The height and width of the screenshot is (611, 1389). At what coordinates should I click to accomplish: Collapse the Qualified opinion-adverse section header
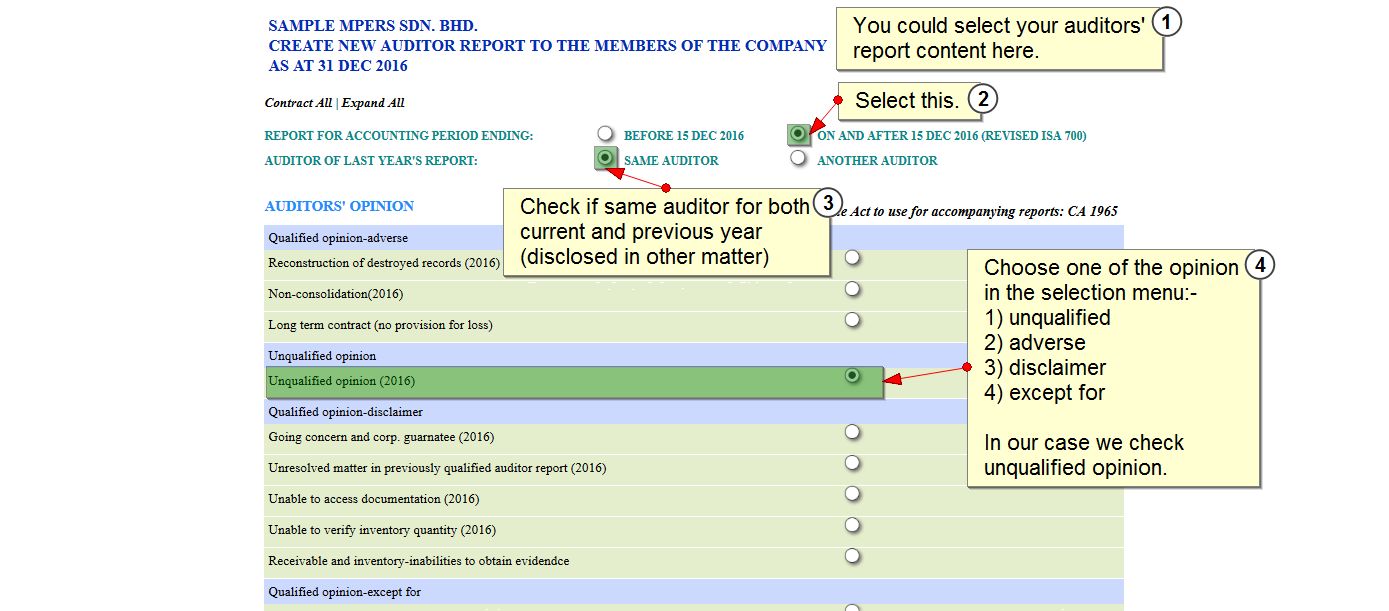(338, 238)
